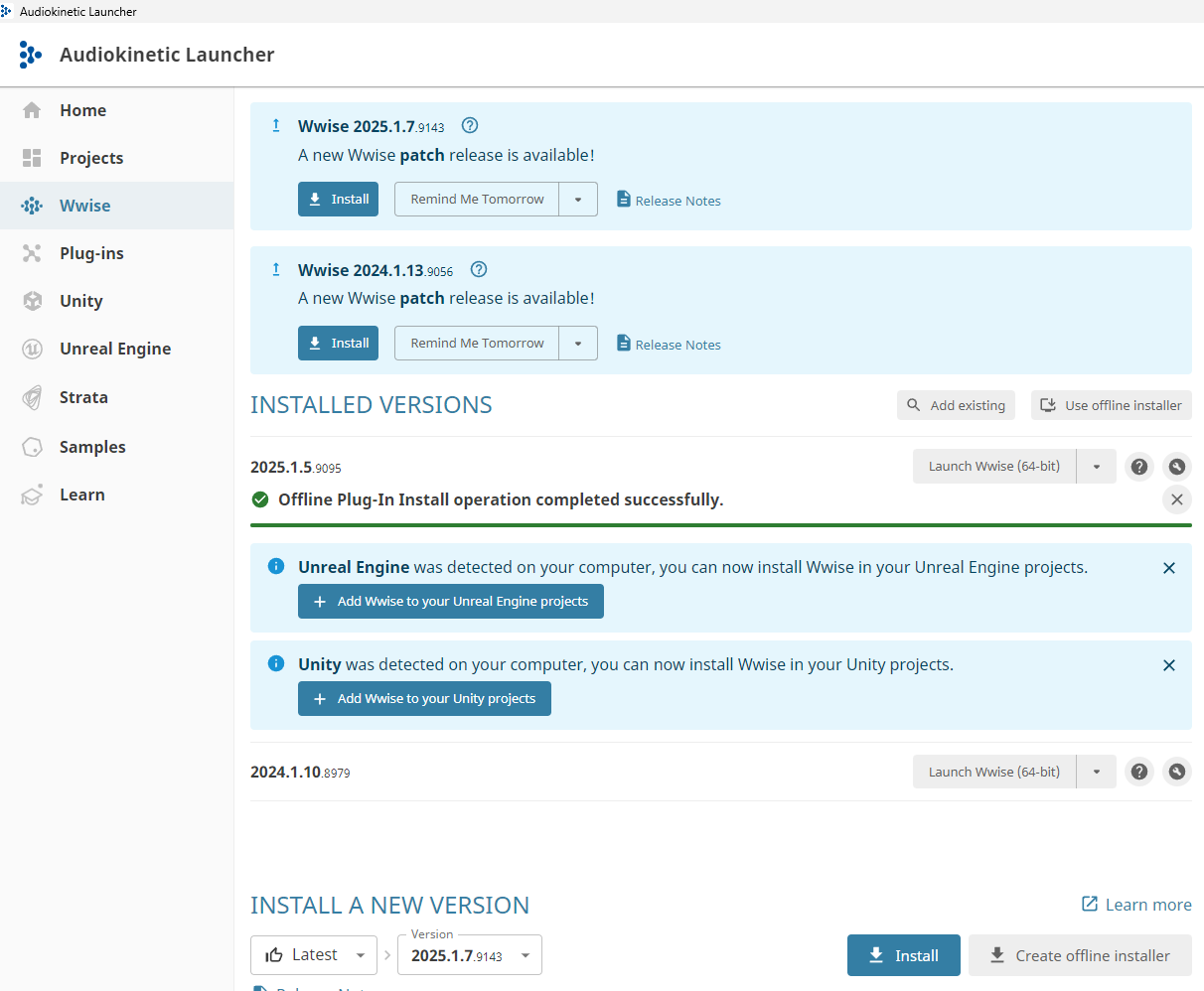The height and width of the screenshot is (991, 1204).
Task: Launch Wwise 2024.1.10 (64-bit)
Action: (x=994, y=772)
